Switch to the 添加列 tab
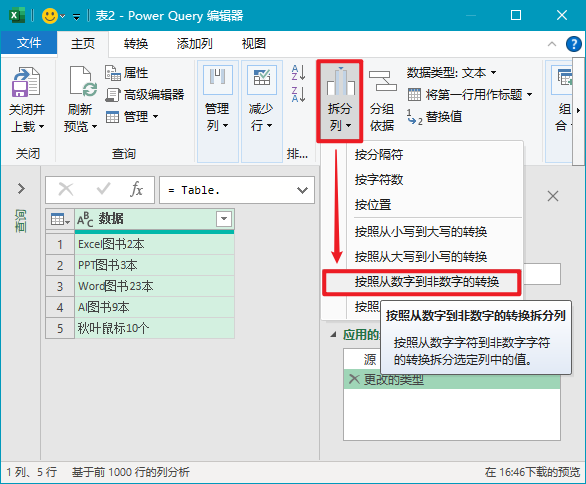This screenshot has width=586, height=484. (x=194, y=43)
